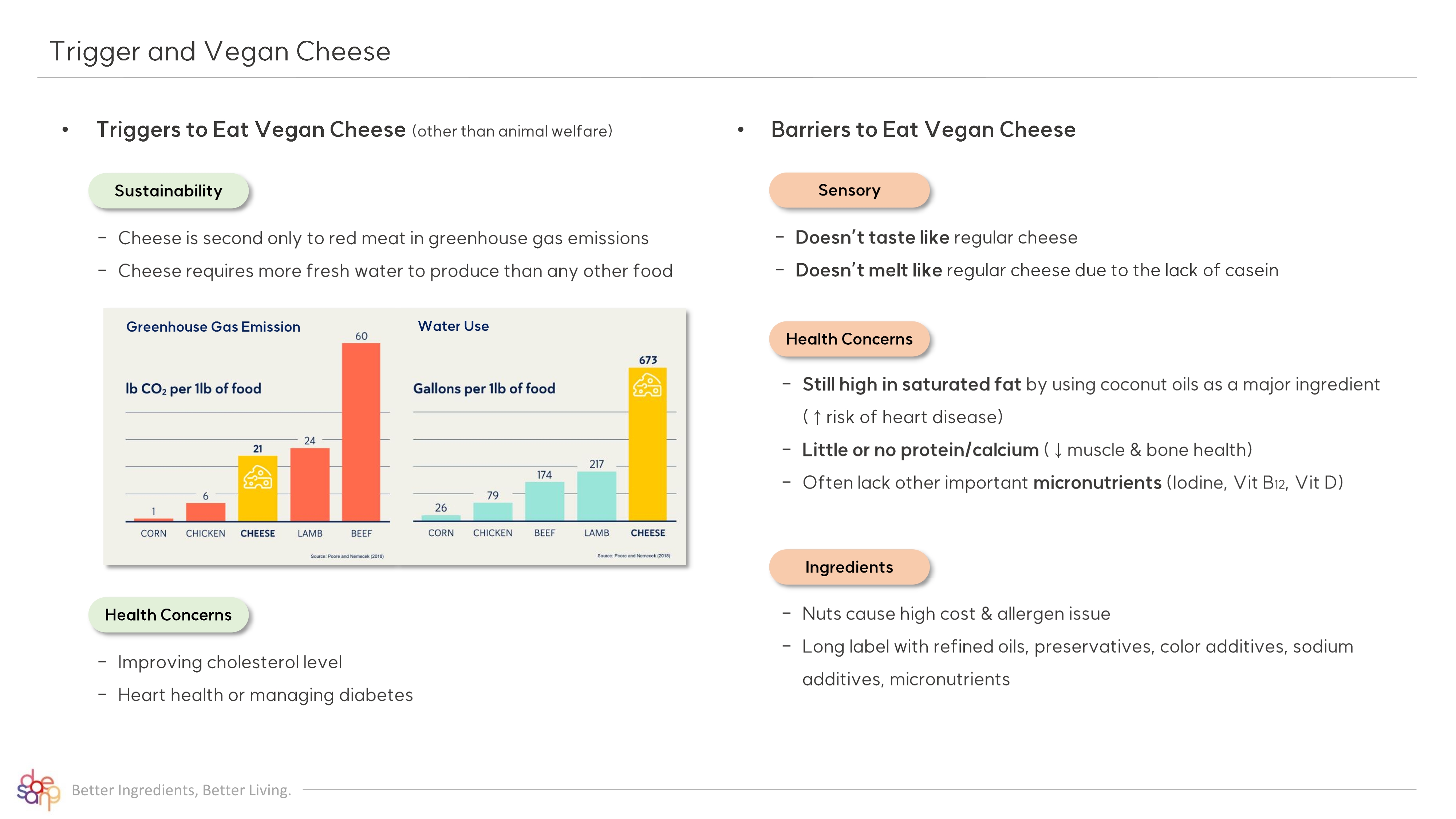
Task: Select the orange Sensory pill label
Action: pos(849,190)
